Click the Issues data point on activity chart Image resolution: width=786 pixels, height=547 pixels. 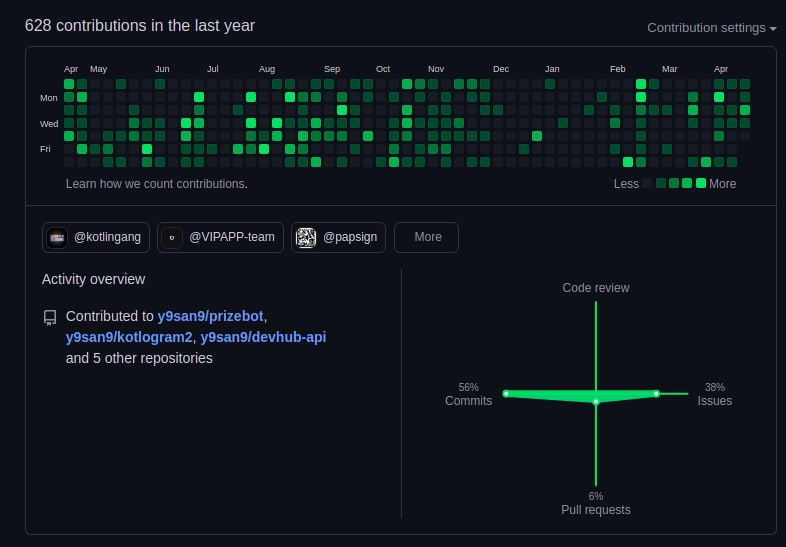[x=657, y=394]
